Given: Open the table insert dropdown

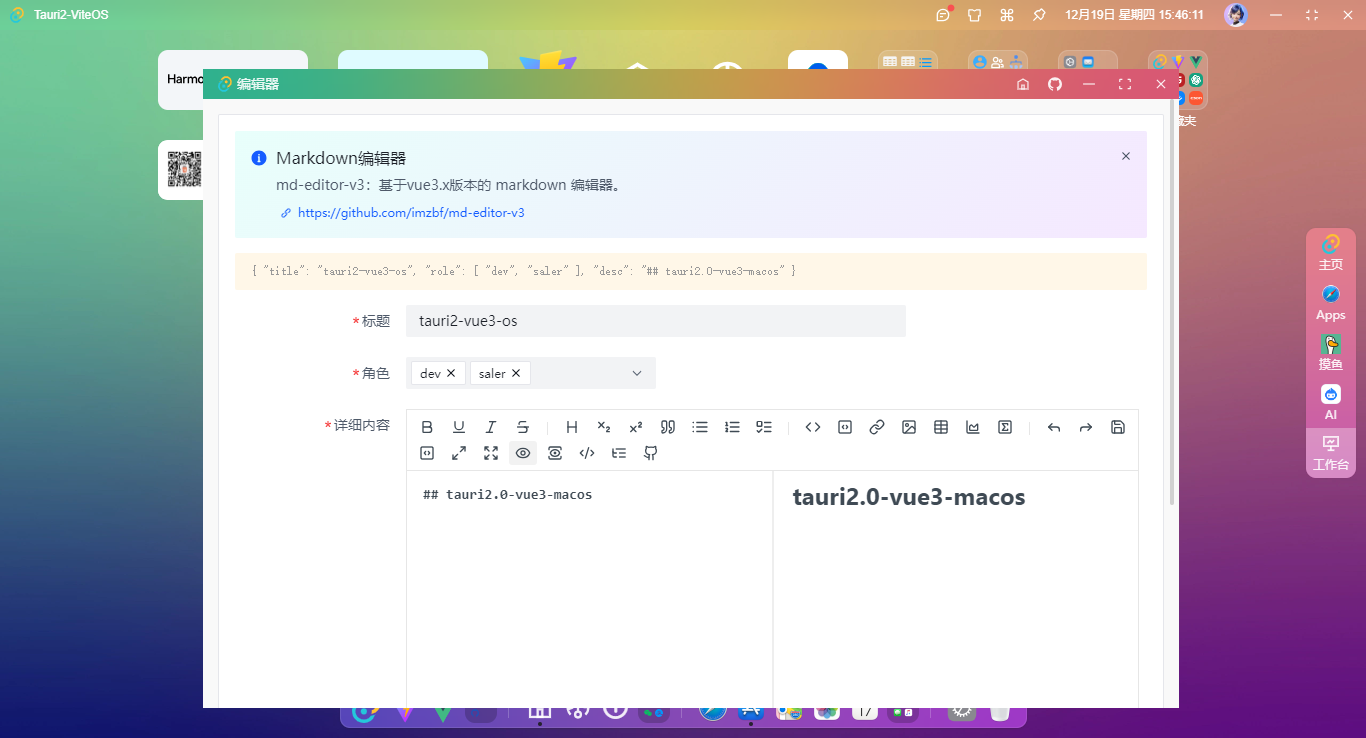Looking at the screenshot, I should tap(941, 427).
